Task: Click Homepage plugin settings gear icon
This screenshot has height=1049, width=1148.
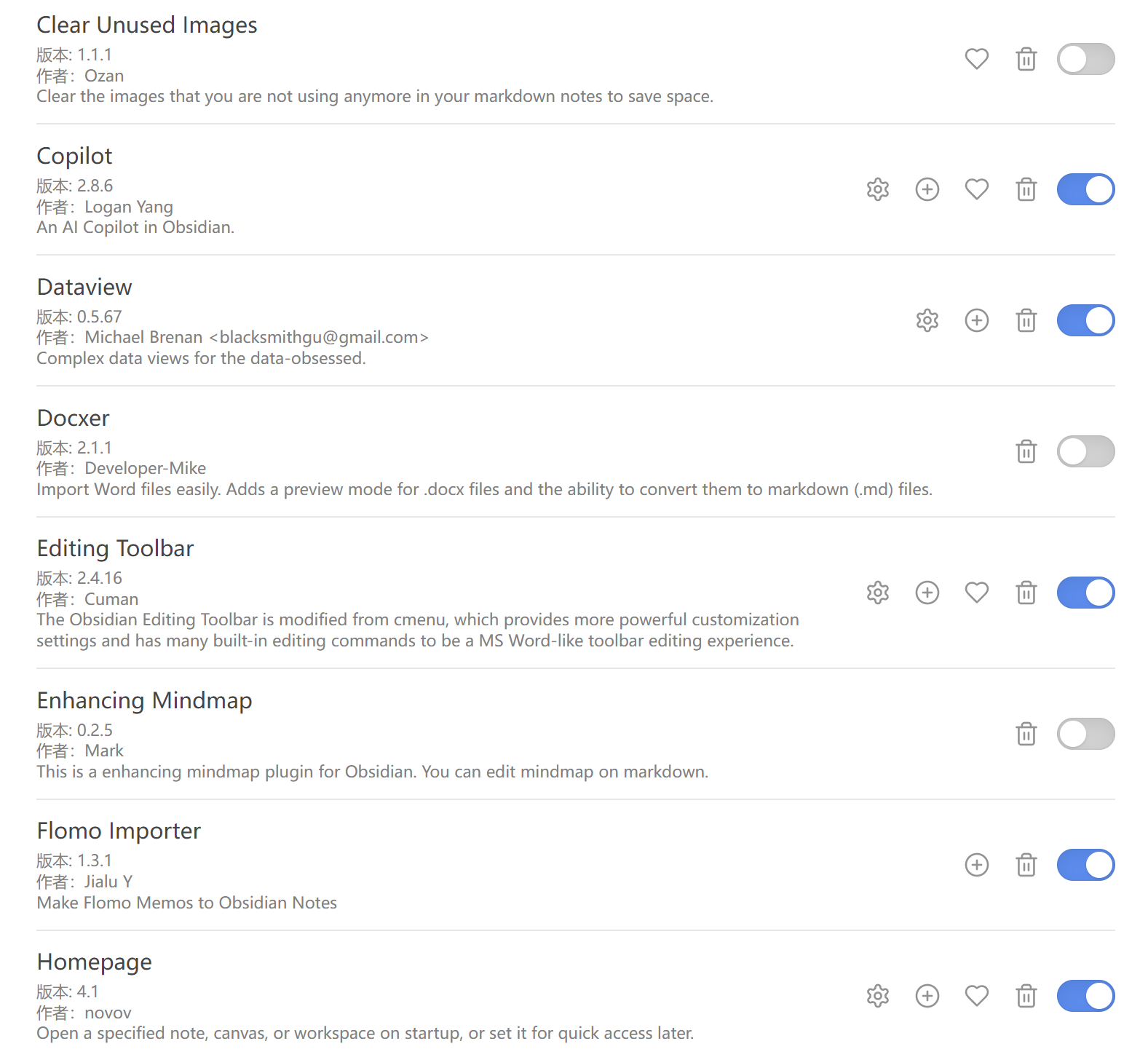Action: click(878, 995)
